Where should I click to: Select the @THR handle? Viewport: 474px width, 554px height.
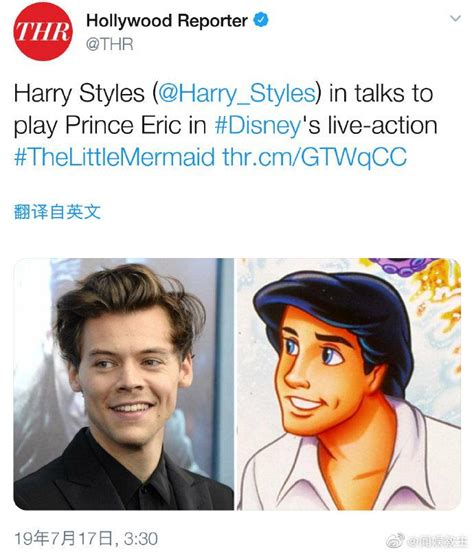click(x=109, y=45)
